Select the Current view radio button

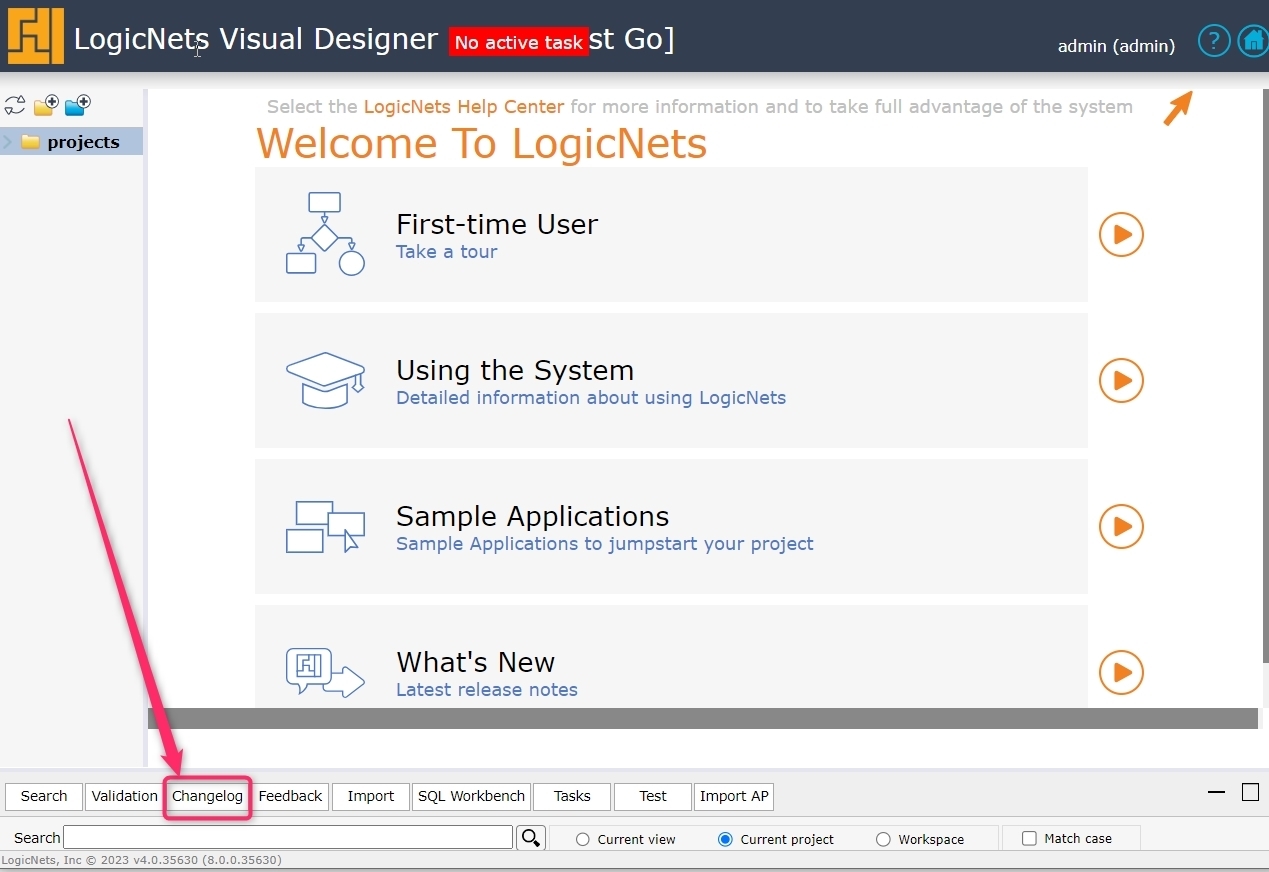coord(583,840)
